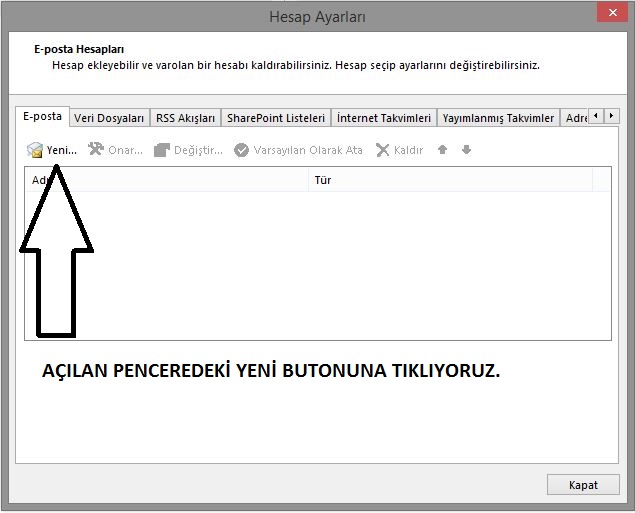Select the E-posta tab

point(42,116)
